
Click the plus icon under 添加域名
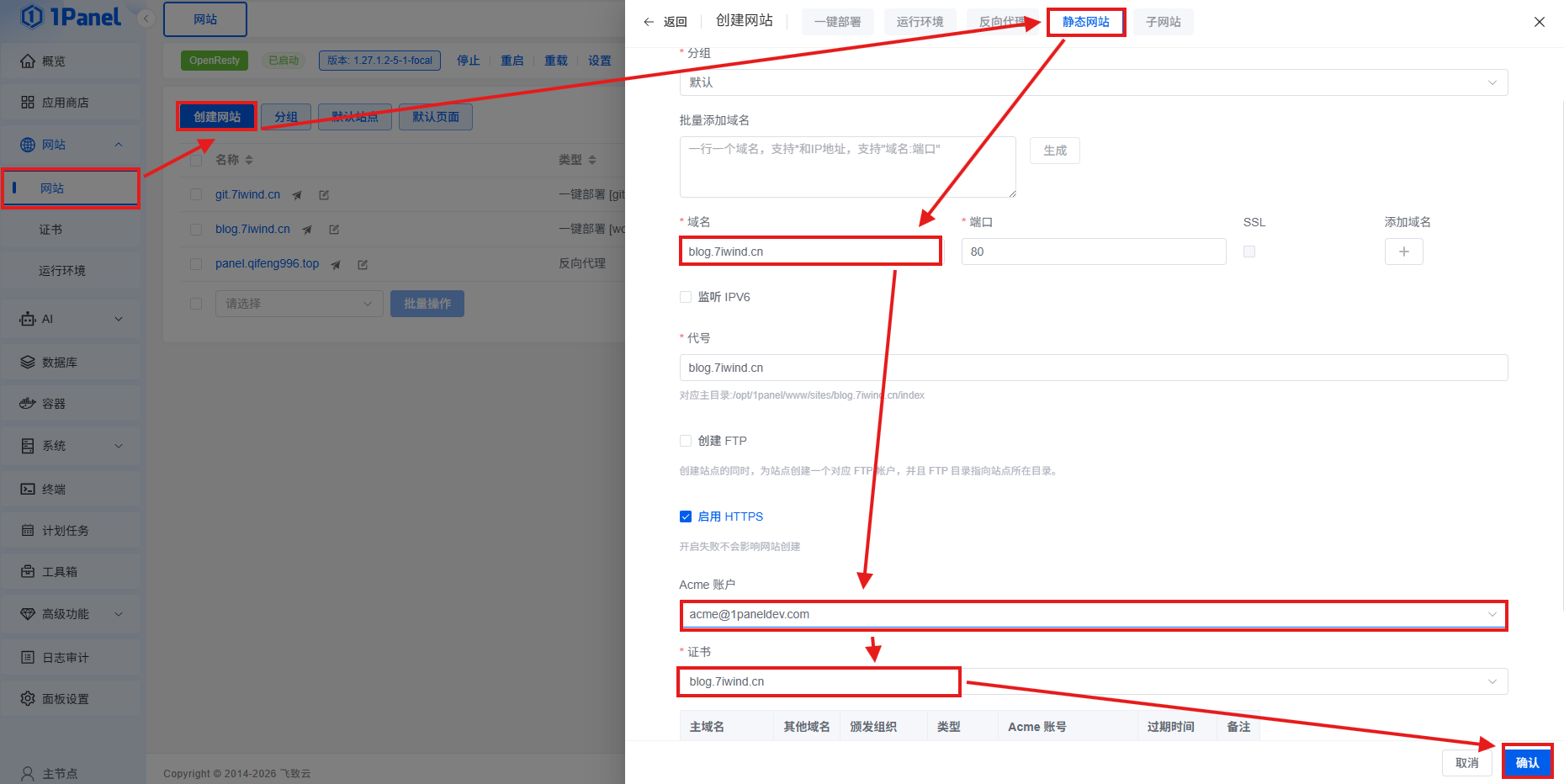(x=1403, y=252)
